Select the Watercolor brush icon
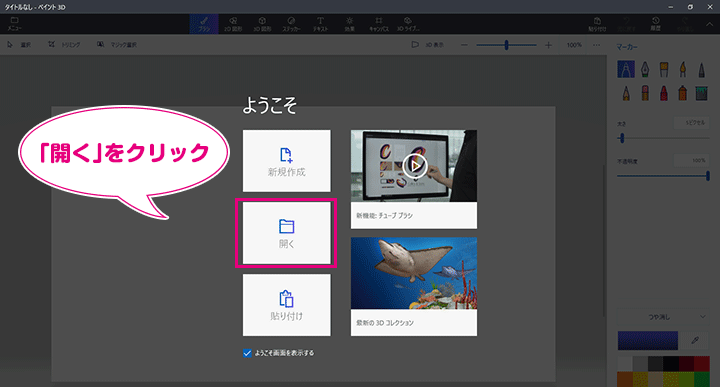This screenshot has height=387, width=720. pos(683,69)
